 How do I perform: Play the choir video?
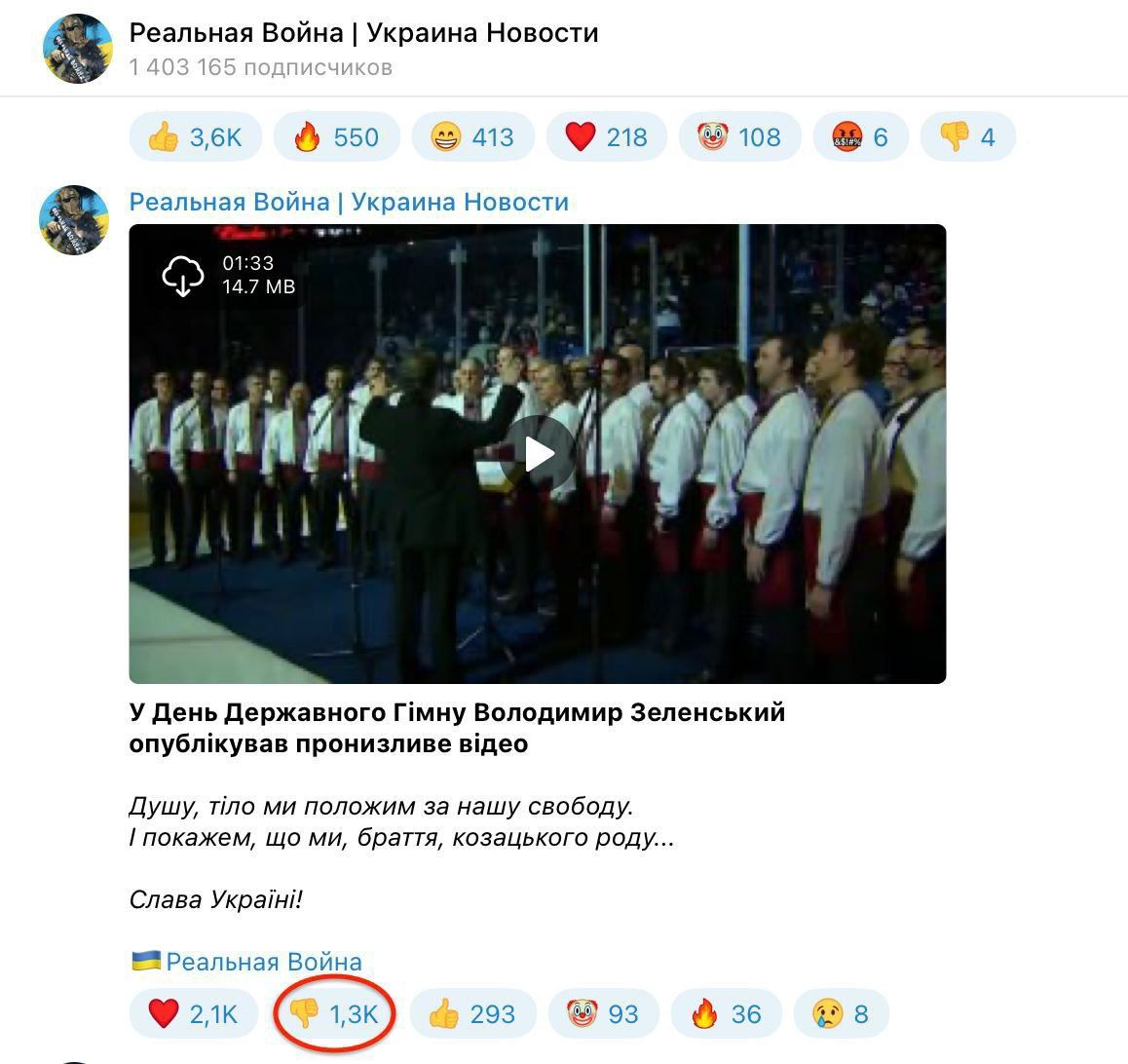pyautogui.click(x=538, y=455)
